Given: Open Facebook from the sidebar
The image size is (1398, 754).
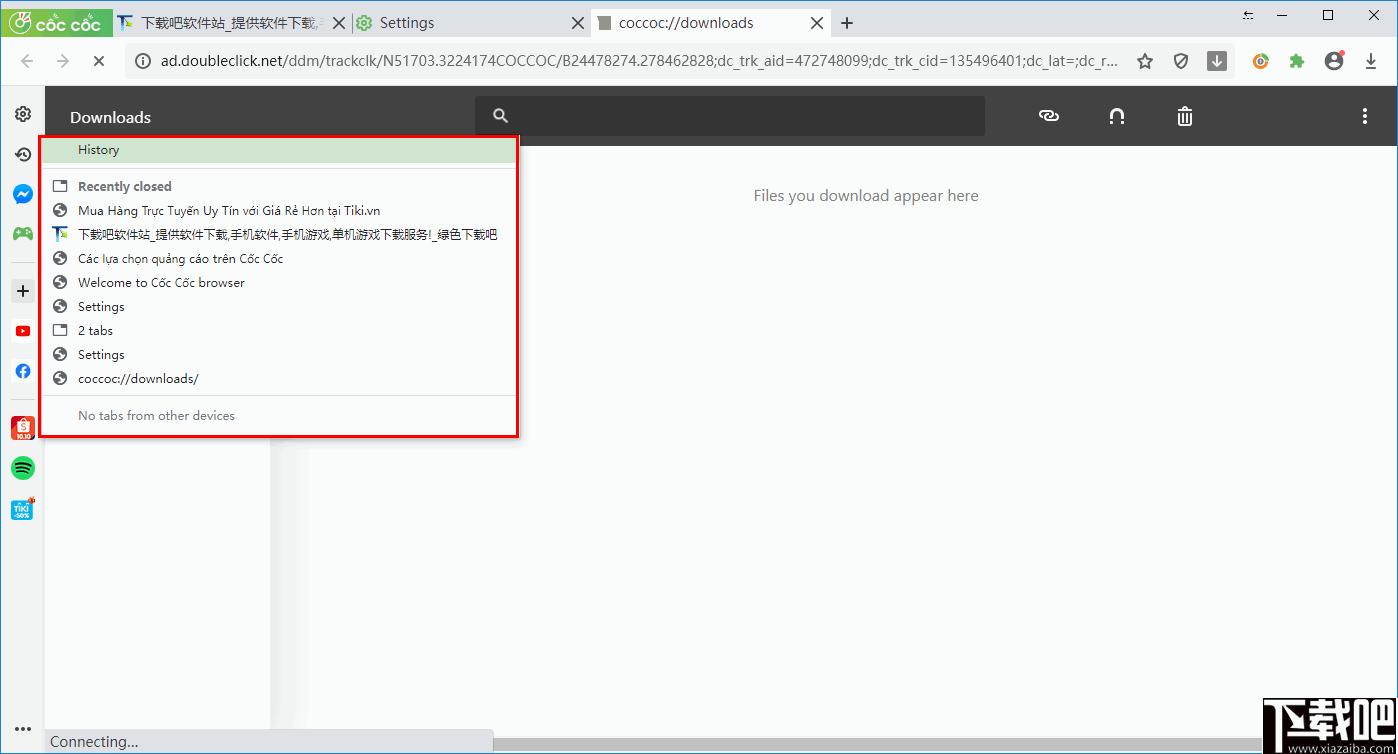Looking at the screenshot, I should pyautogui.click(x=22, y=371).
